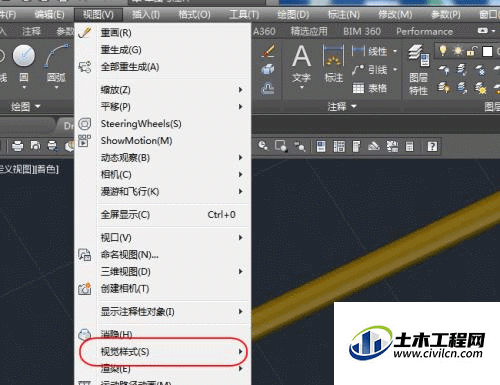Viewport: 500px width, 385px height.
Task: Open the 线性 dimension dropdown arrow
Action: pos(395,51)
